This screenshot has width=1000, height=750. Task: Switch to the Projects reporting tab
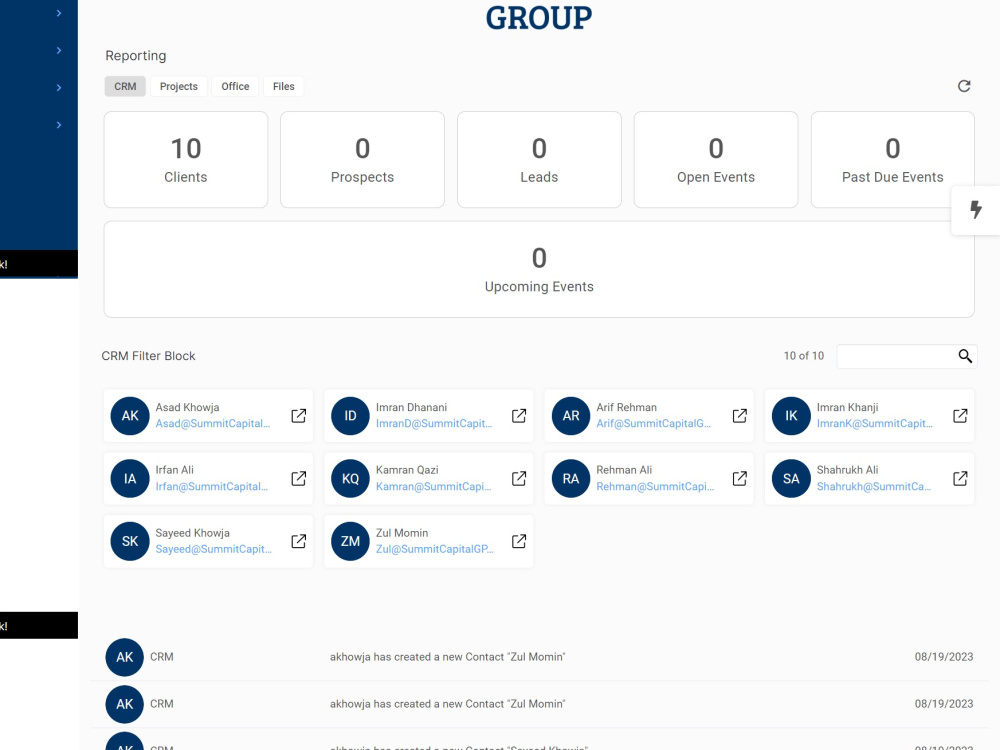coord(179,86)
